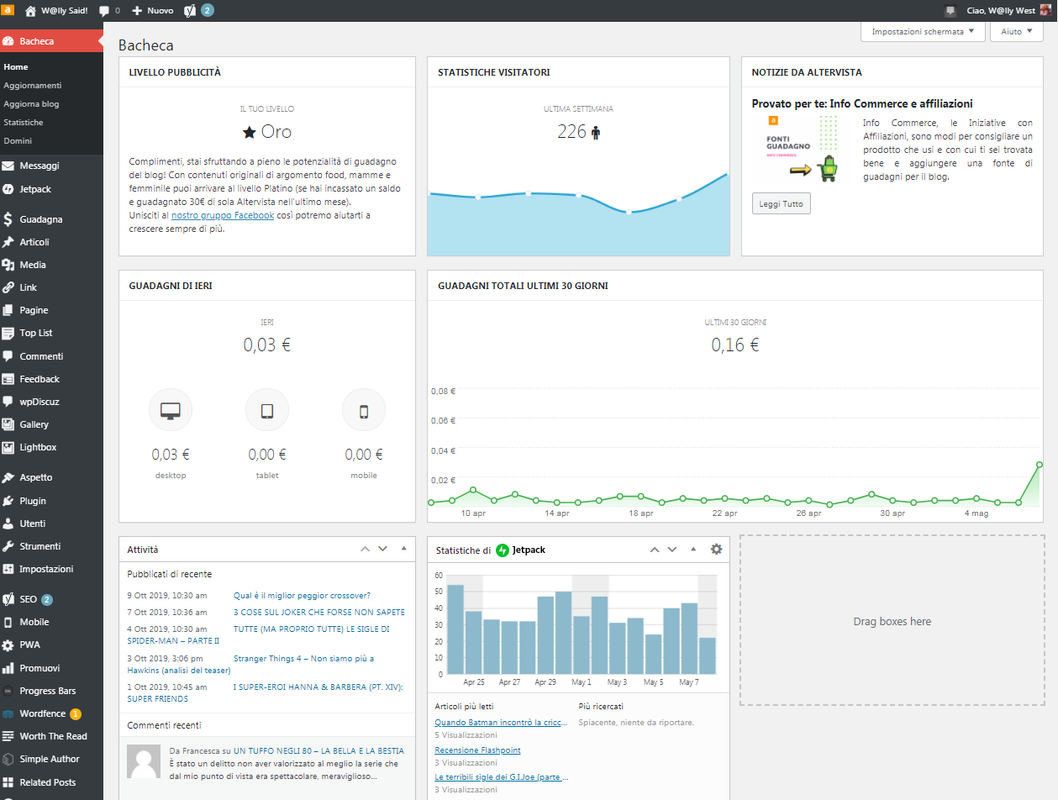
Task: Open Articoli pin icon menu
Action: tap(8, 242)
